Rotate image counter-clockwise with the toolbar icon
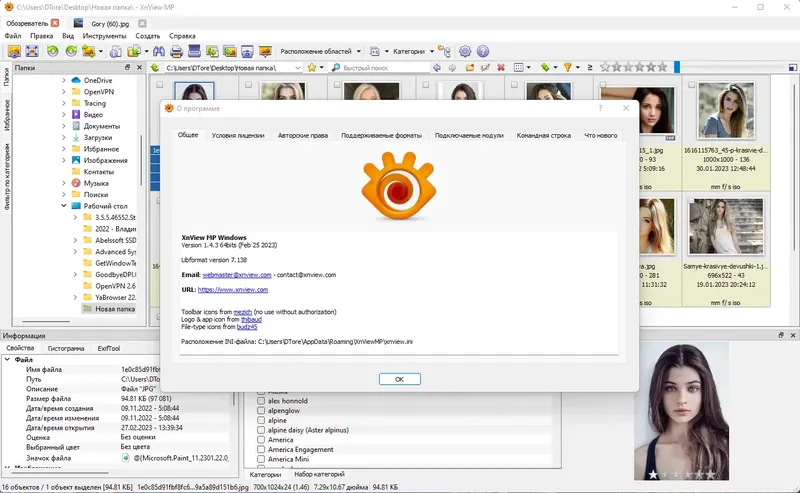Screen dimensions: 800x493 [x=53, y=51]
